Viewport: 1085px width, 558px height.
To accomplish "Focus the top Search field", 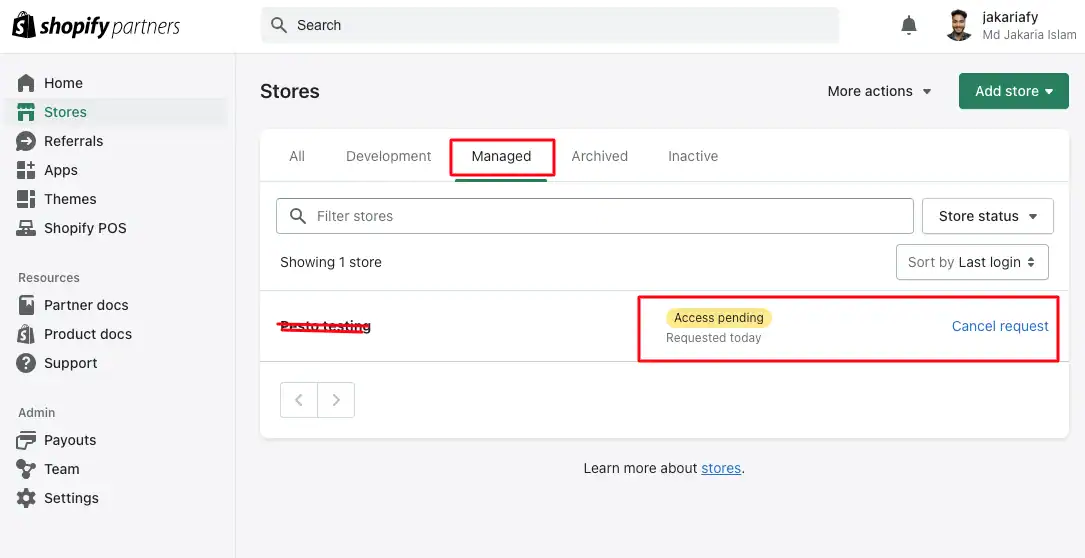I will [x=550, y=26].
